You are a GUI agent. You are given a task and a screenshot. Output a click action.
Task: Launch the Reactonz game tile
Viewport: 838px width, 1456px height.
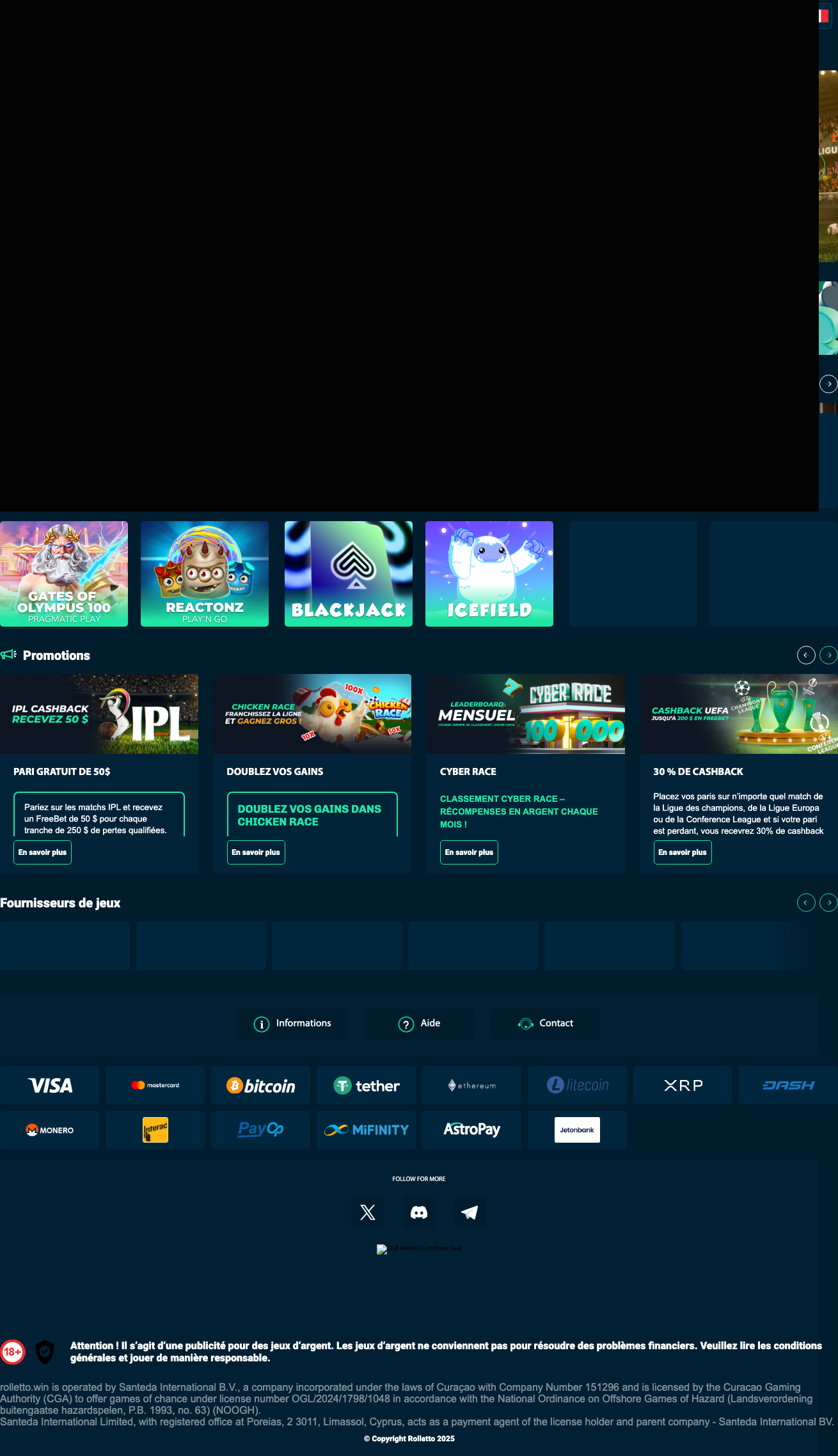pos(205,574)
